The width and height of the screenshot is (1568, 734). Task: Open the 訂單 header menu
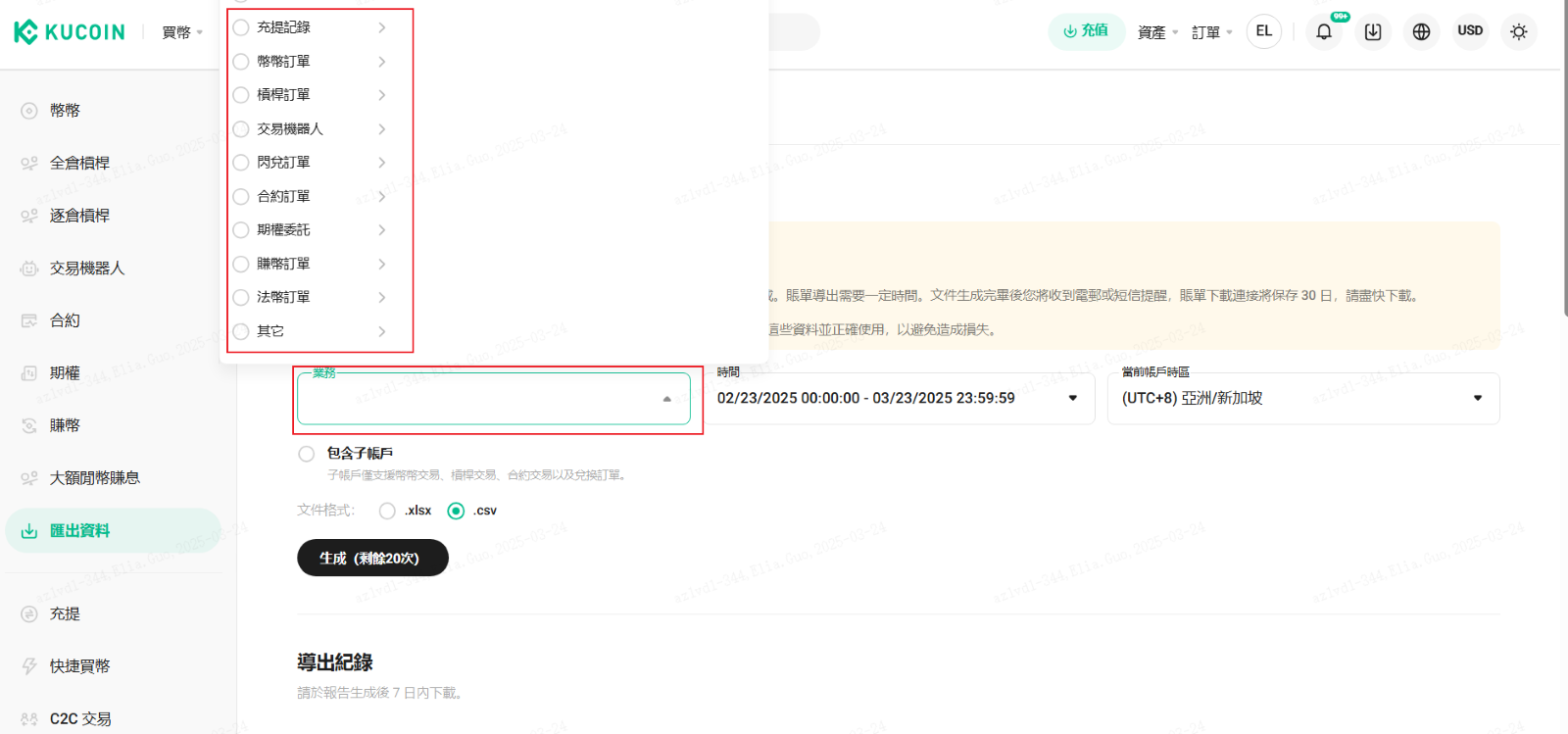click(x=1211, y=32)
